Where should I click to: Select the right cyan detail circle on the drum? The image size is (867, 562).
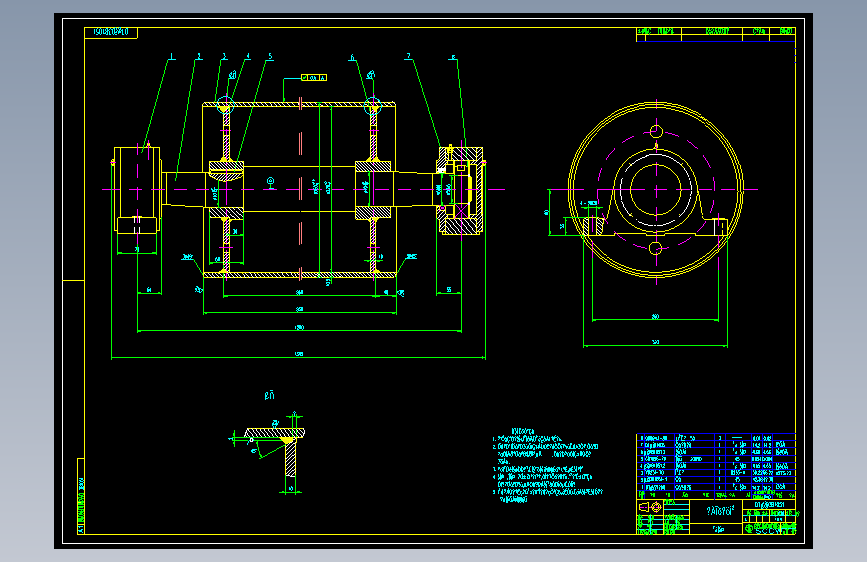[x=373, y=105]
